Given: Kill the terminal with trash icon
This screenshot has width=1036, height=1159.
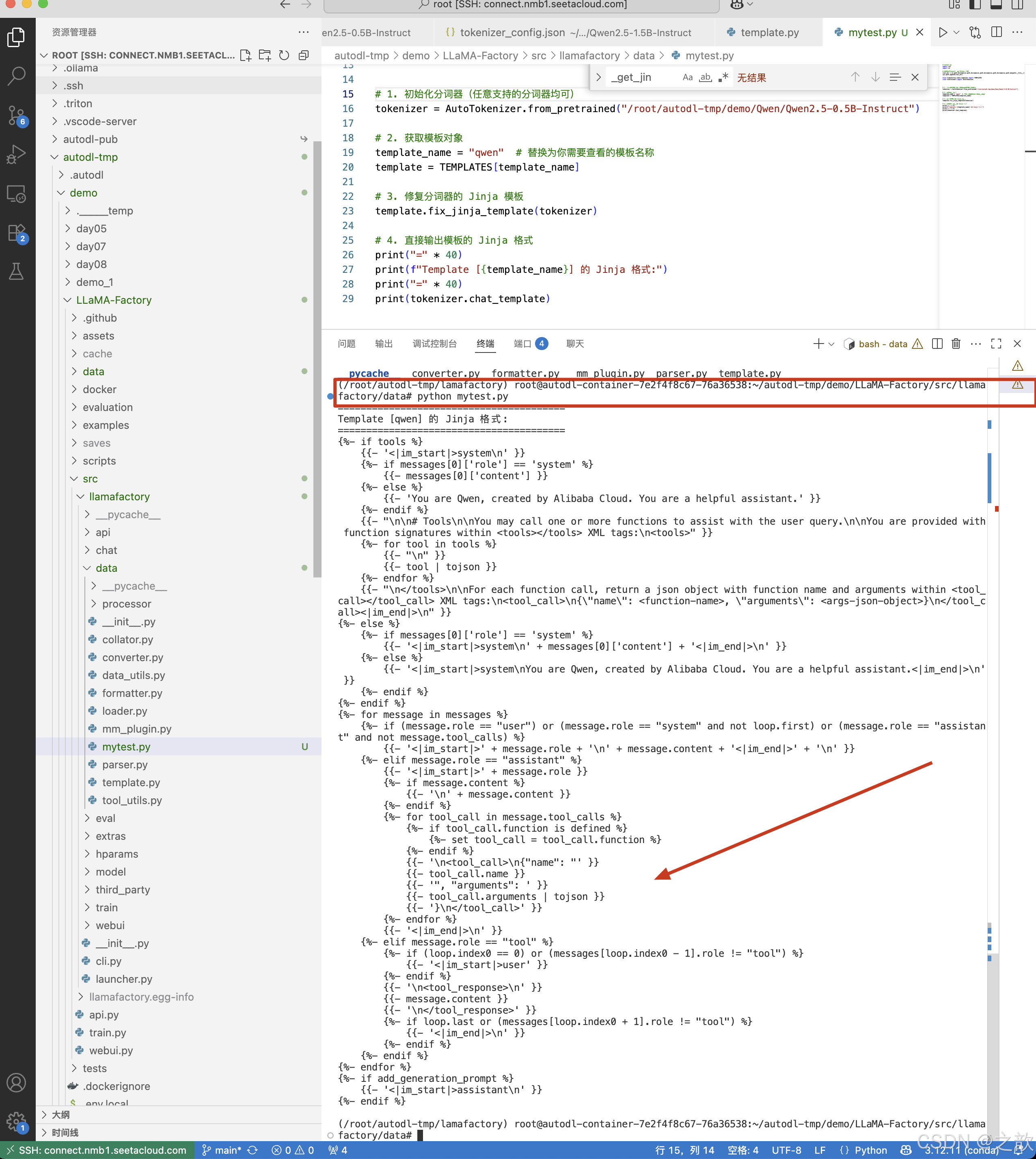Looking at the screenshot, I should [956, 344].
